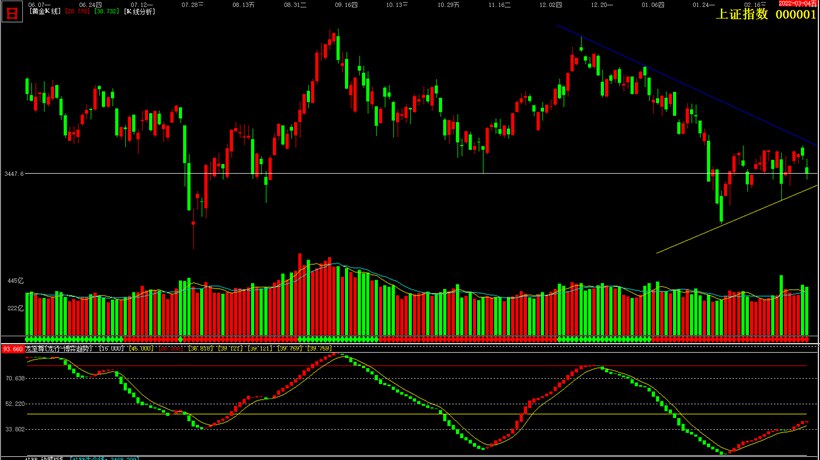This screenshot has height=460, width=820.
Task: Click the 01.24 date marker on timeline
Action: pyautogui.click(x=704, y=5)
